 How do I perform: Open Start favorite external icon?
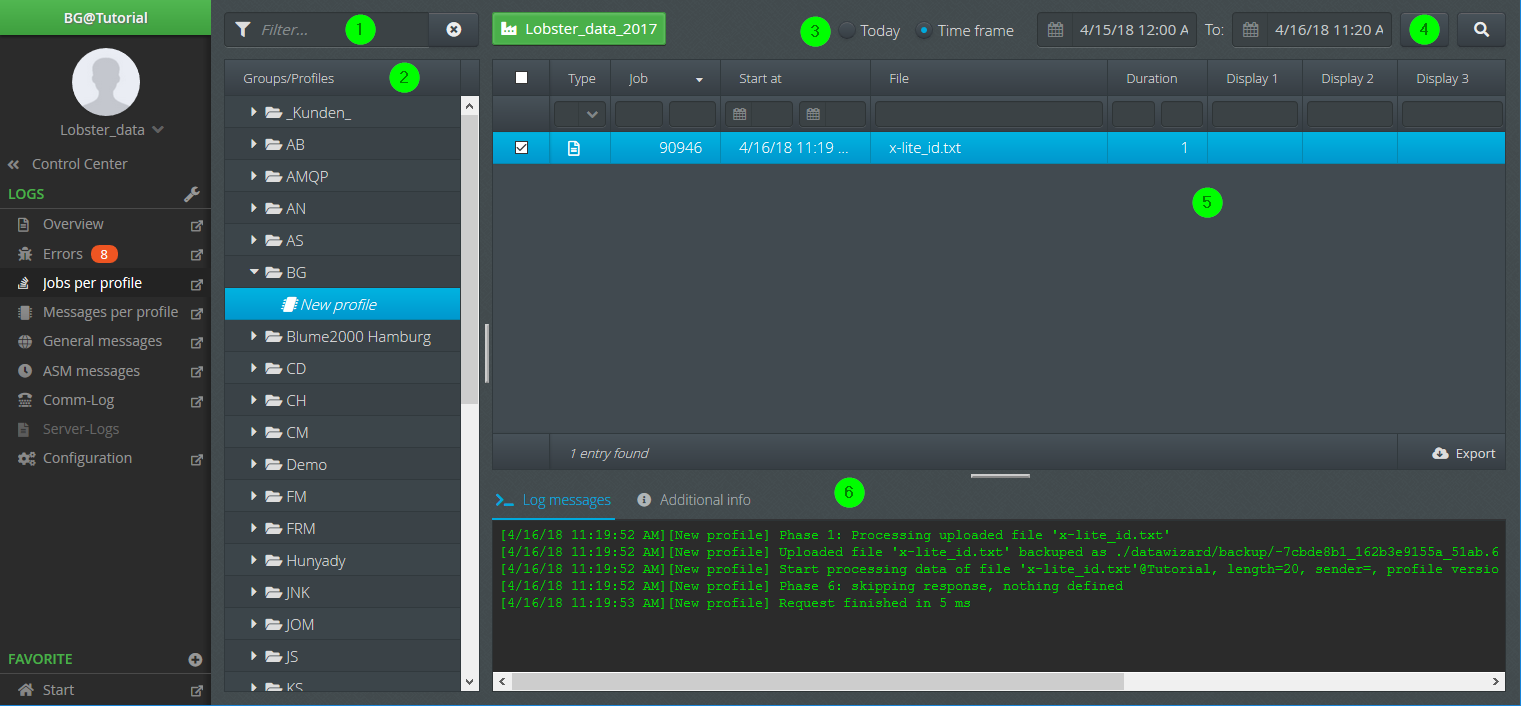(197, 690)
